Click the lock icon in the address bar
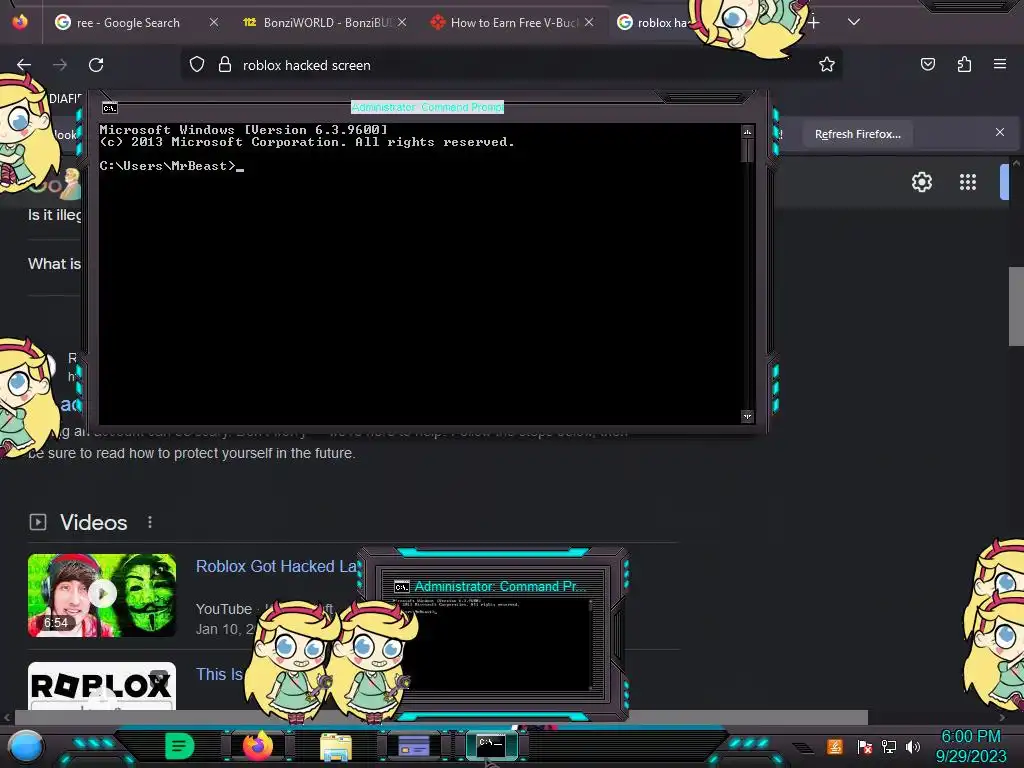 tap(225, 65)
